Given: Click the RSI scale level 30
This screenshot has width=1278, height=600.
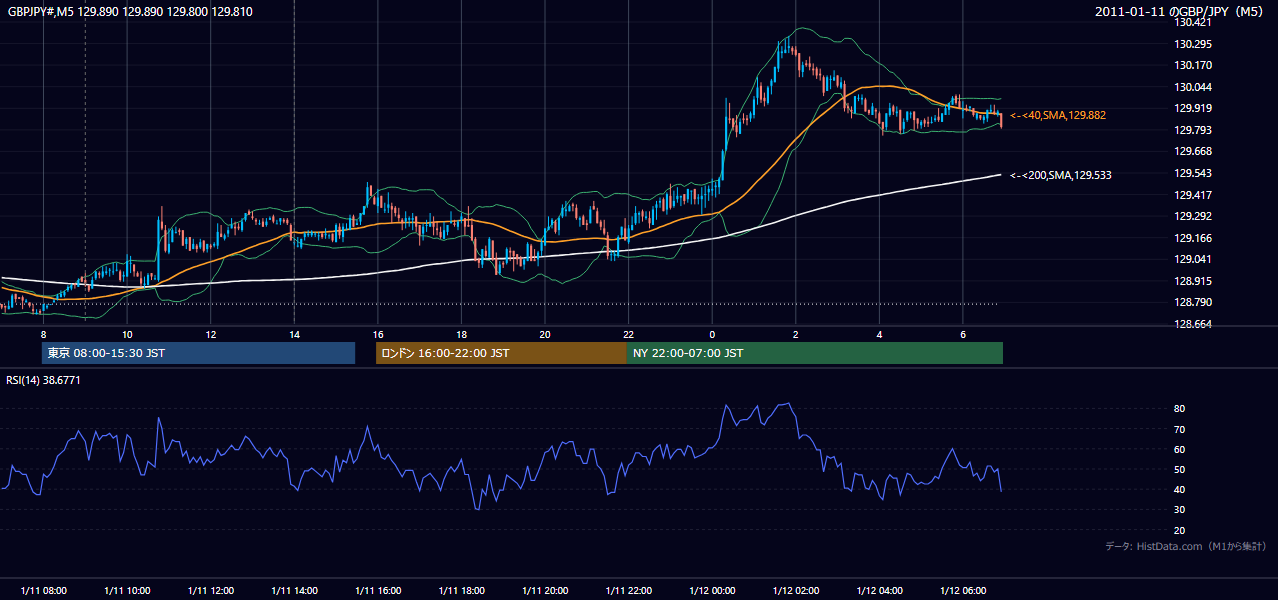Looking at the screenshot, I should [x=1180, y=510].
